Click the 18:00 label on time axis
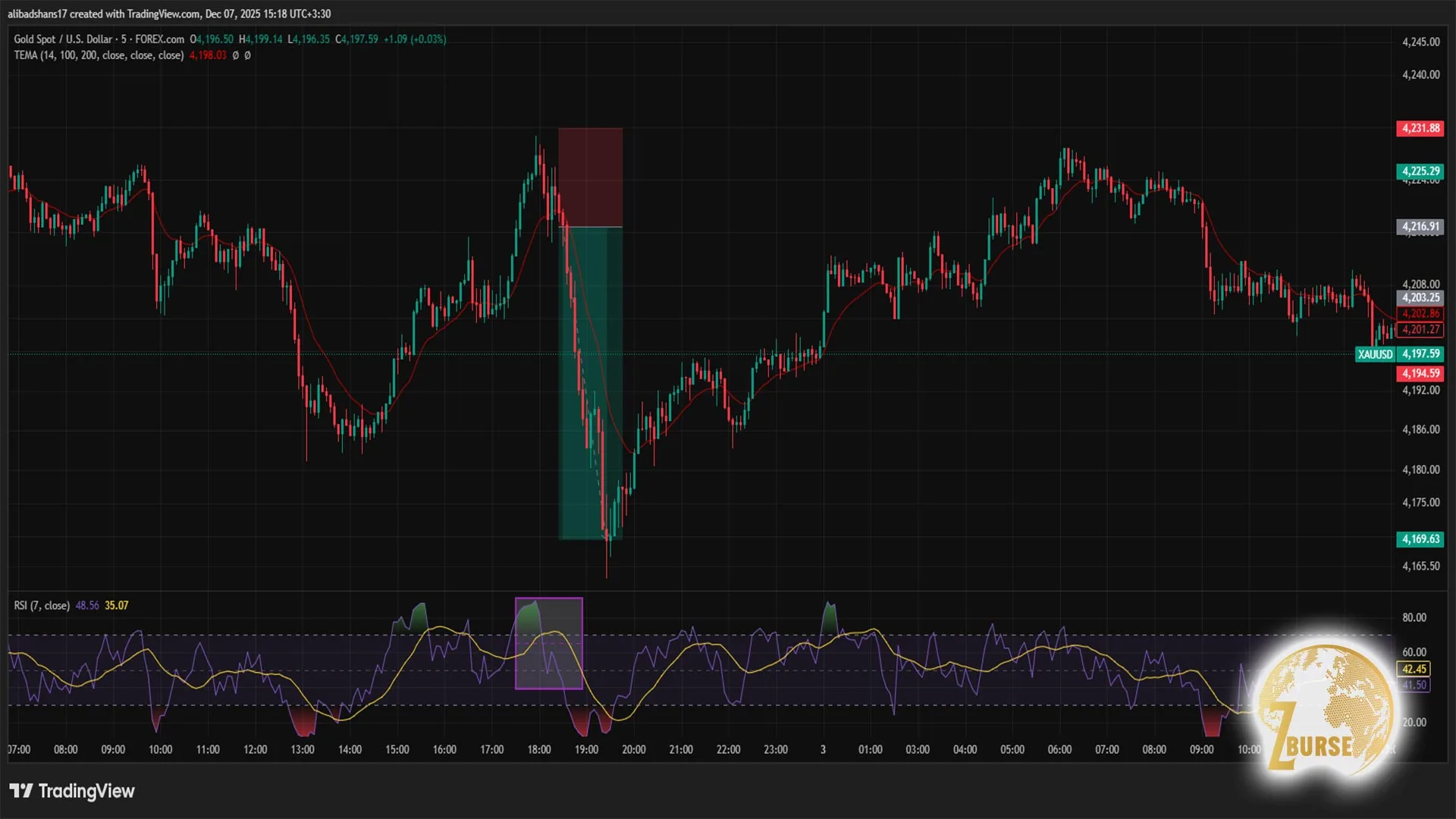The image size is (1456, 819). (x=539, y=749)
